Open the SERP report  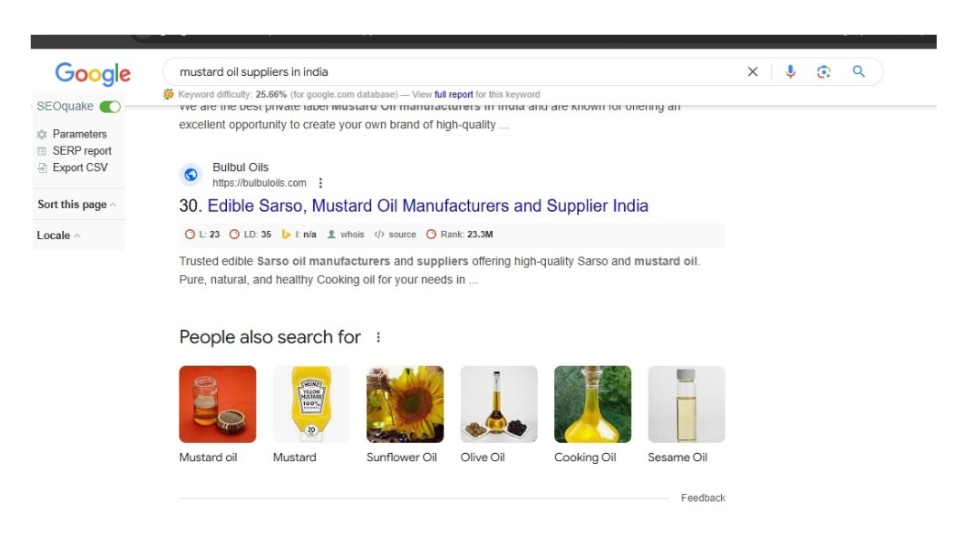[x=74, y=150]
